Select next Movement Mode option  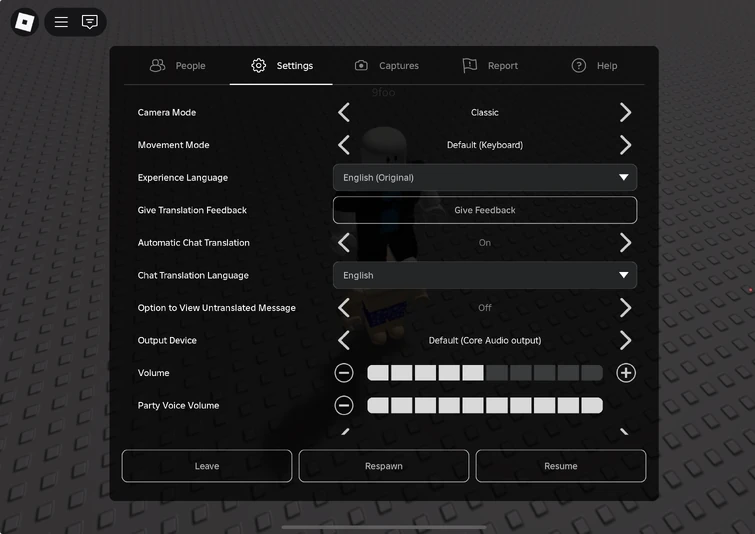[x=625, y=145]
